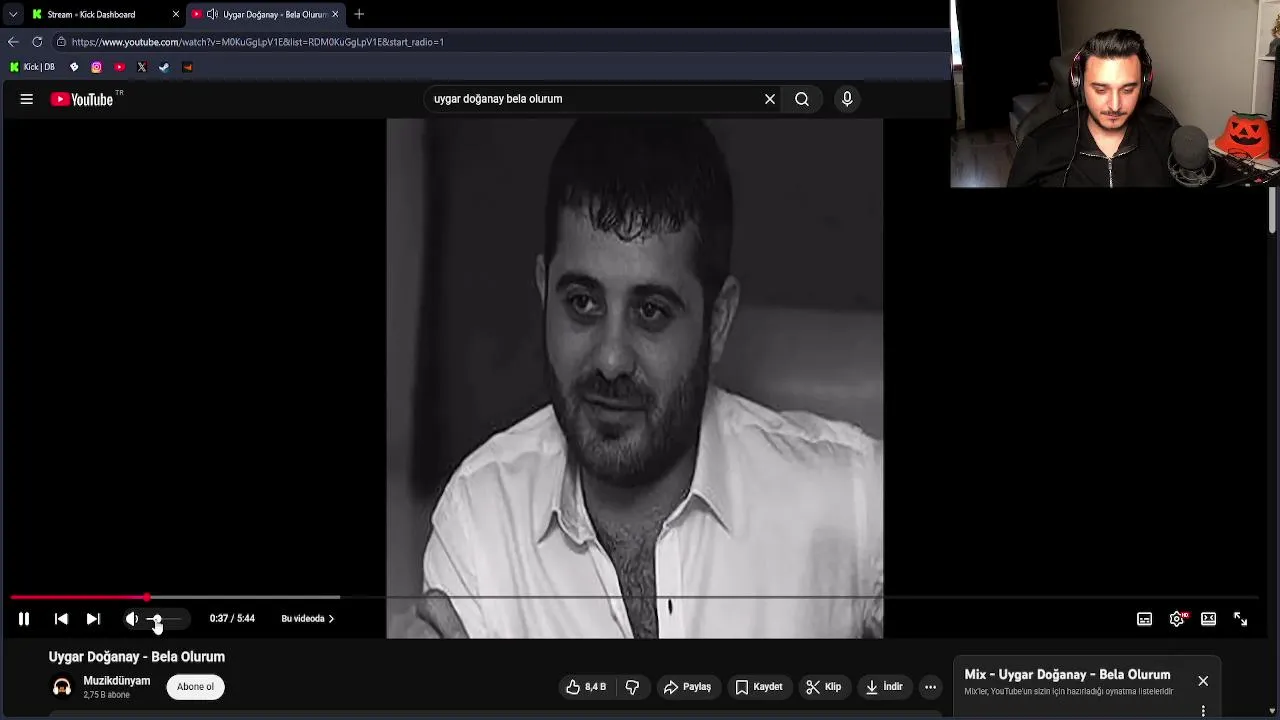Screen dimensions: 1280x720
Task: Save the video with Kaydet
Action: [x=759, y=687]
